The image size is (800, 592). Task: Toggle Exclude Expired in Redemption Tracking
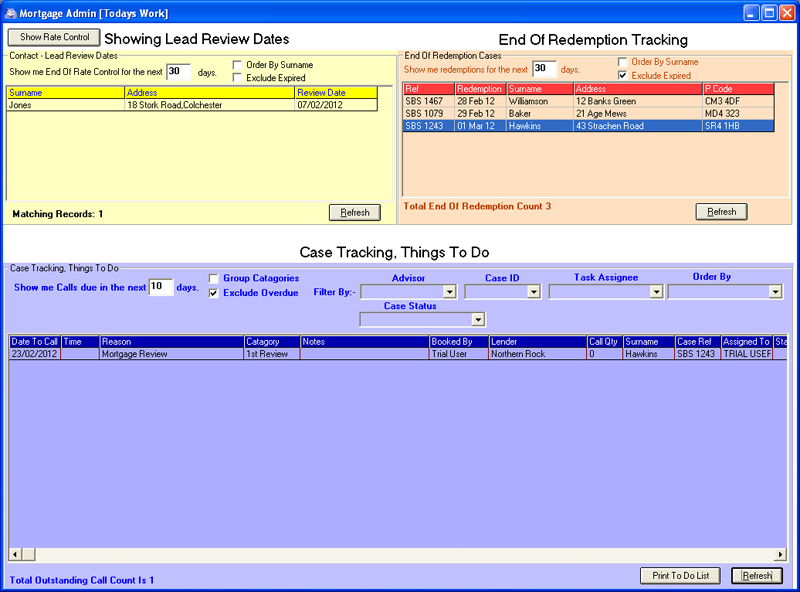[623, 75]
